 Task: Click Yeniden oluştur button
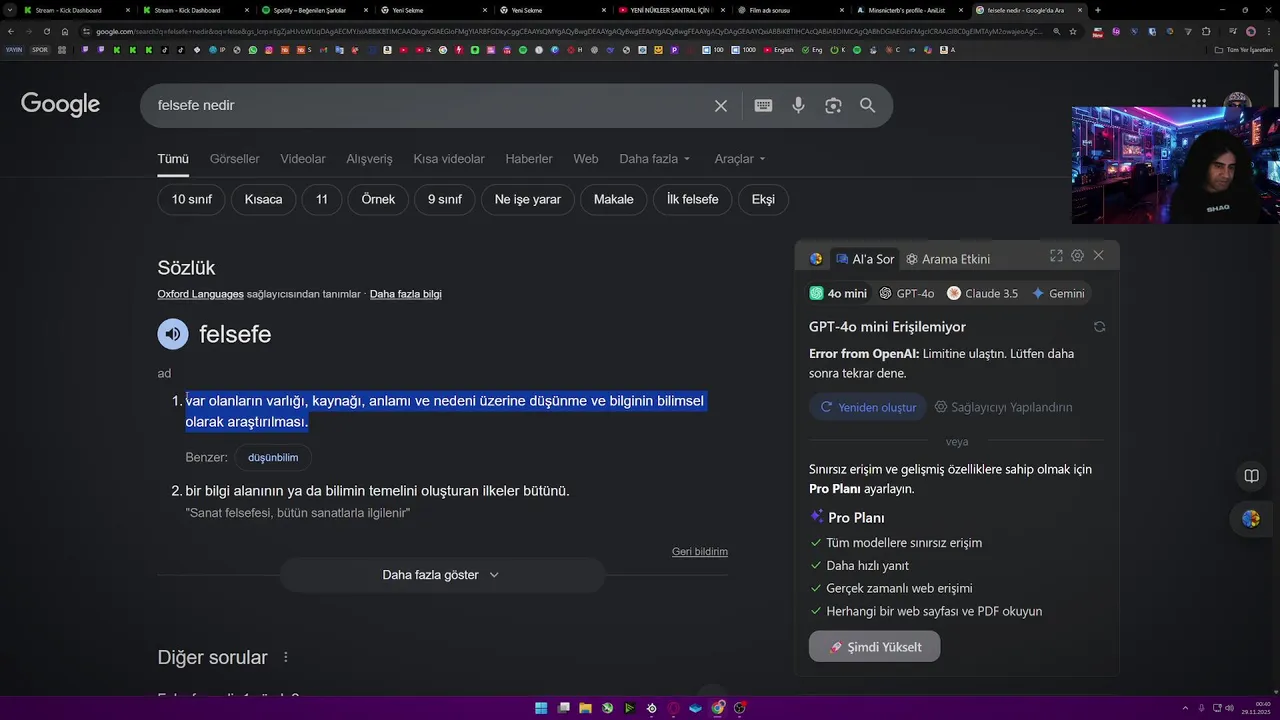(x=868, y=407)
